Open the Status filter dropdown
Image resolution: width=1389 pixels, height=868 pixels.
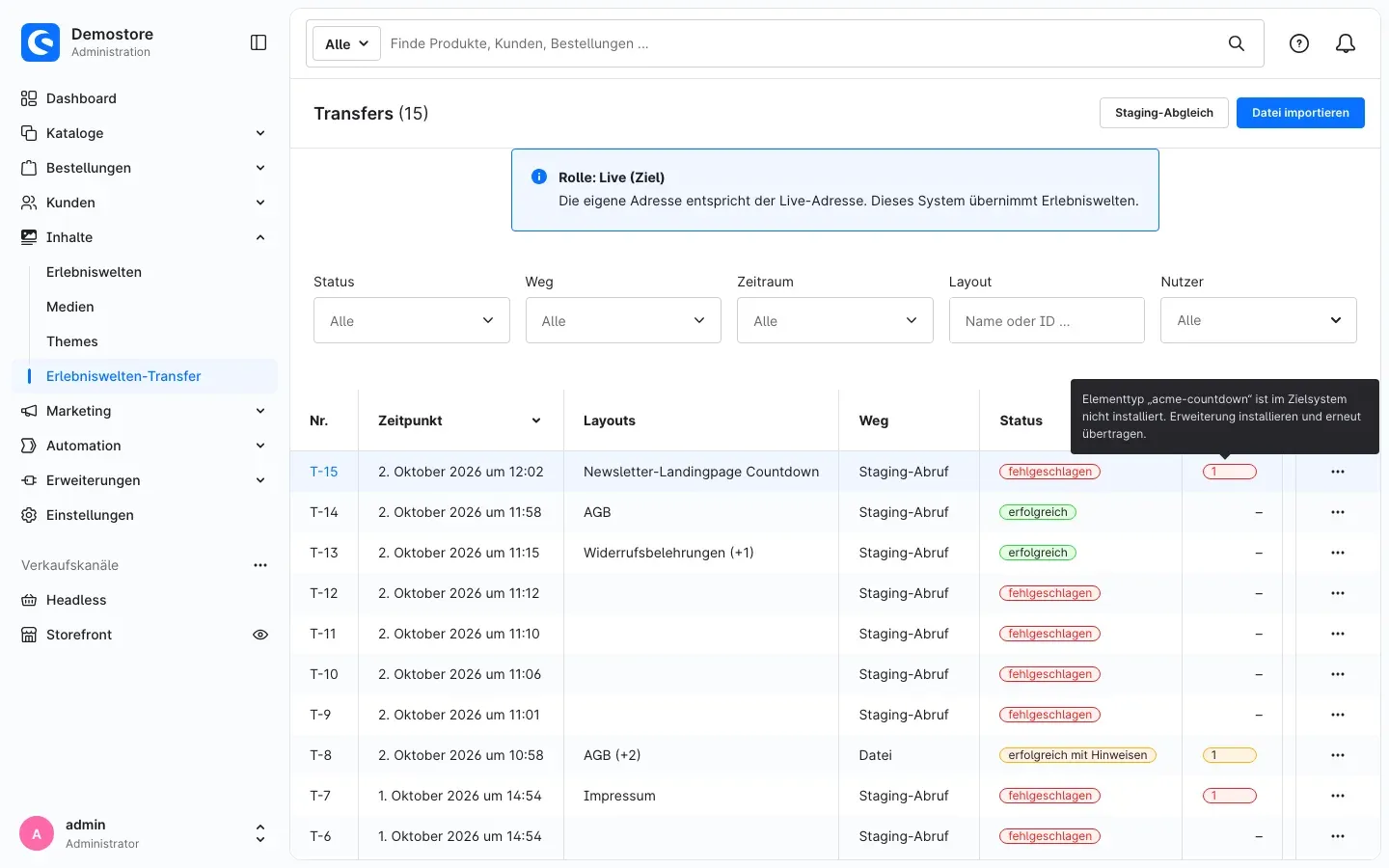[x=412, y=320]
